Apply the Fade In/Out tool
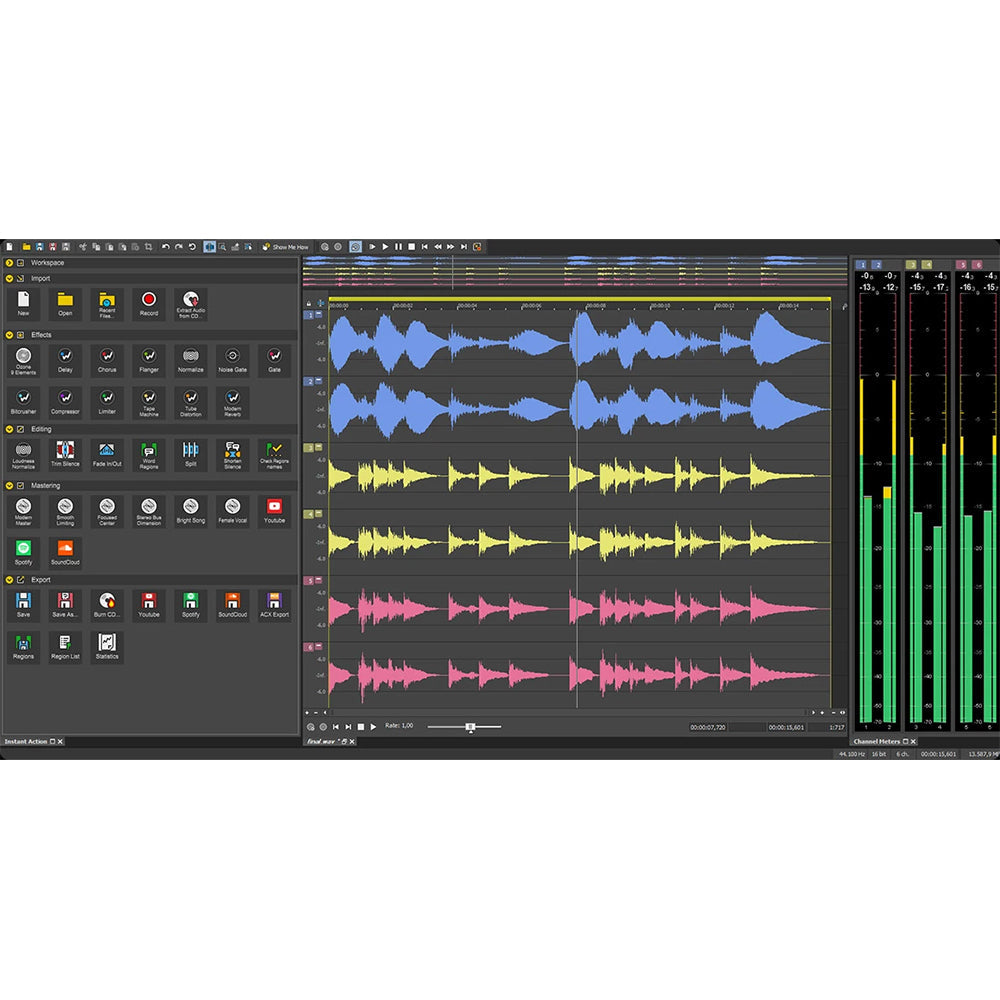 [107, 455]
